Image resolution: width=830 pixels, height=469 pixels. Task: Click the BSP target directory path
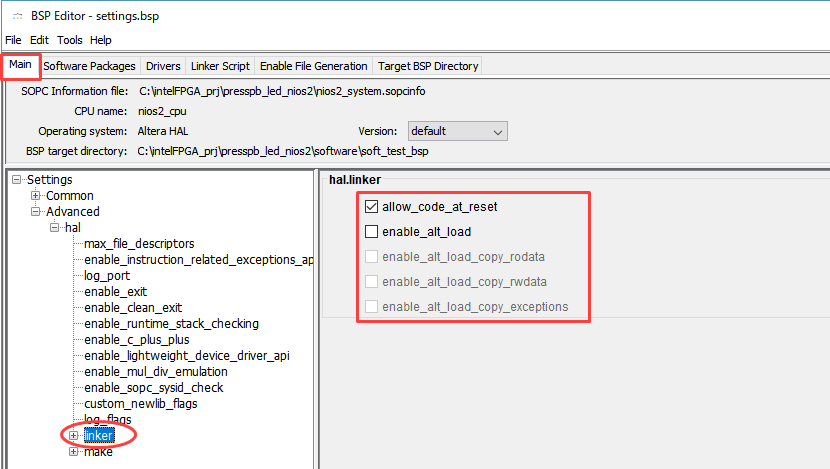[x=283, y=151]
